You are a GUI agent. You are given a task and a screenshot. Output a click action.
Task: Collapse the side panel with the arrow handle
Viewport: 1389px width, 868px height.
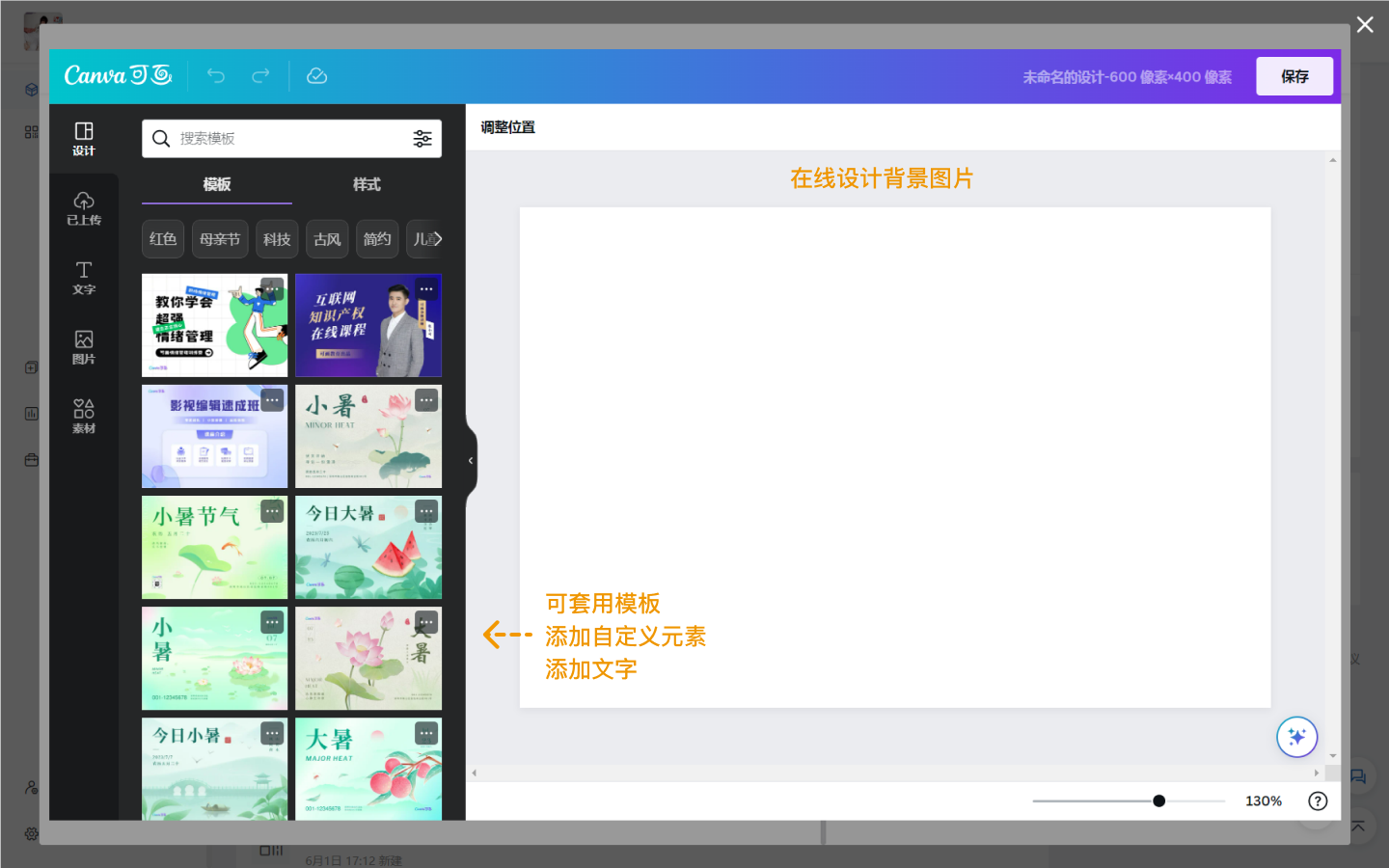pyautogui.click(x=471, y=461)
